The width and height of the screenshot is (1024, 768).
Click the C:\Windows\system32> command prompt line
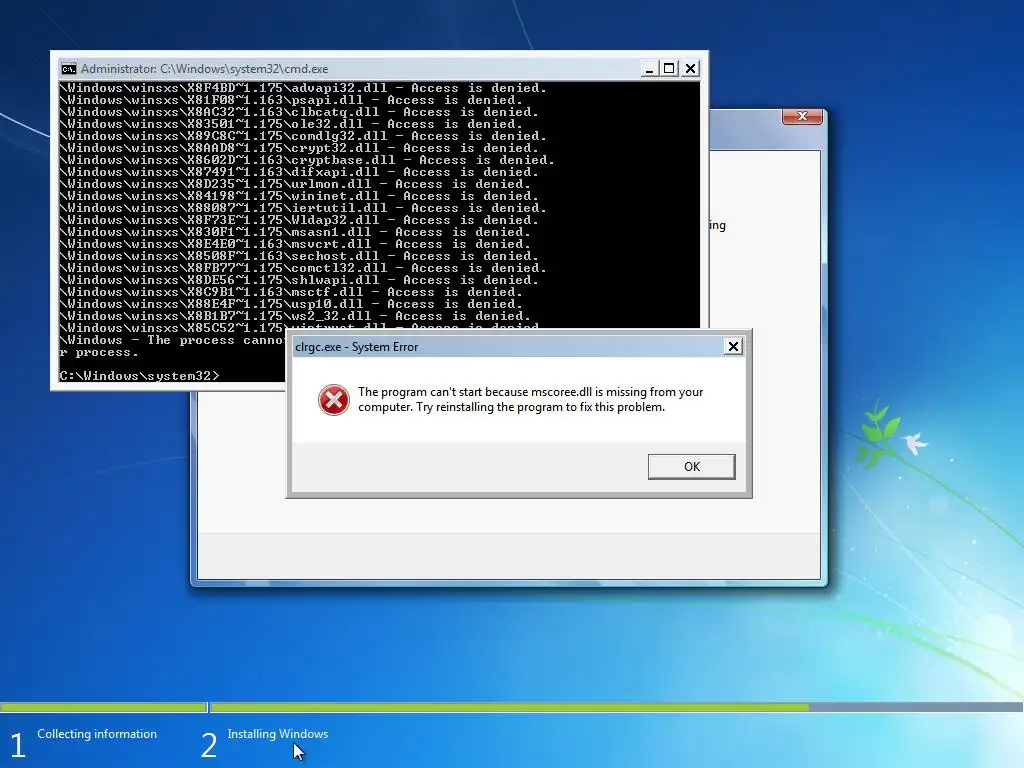pyautogui.click(x=140, y=376)
